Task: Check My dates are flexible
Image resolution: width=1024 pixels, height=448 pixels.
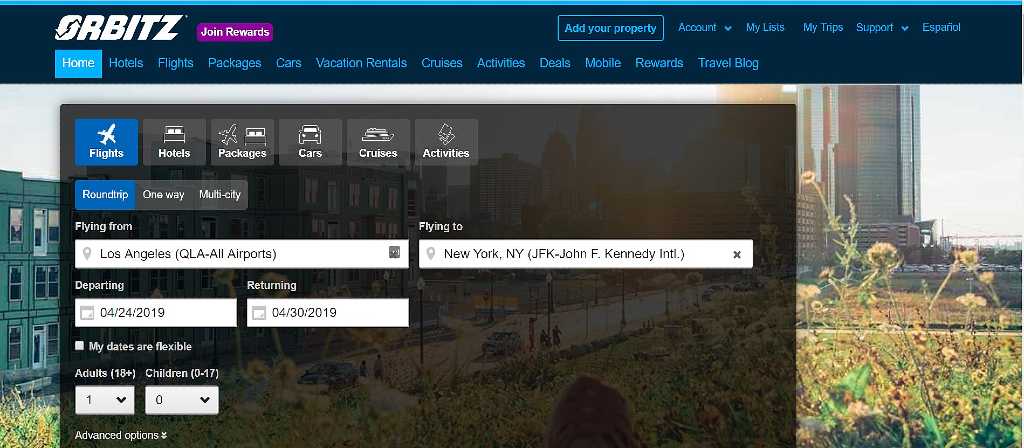Action: pos(80,345)
